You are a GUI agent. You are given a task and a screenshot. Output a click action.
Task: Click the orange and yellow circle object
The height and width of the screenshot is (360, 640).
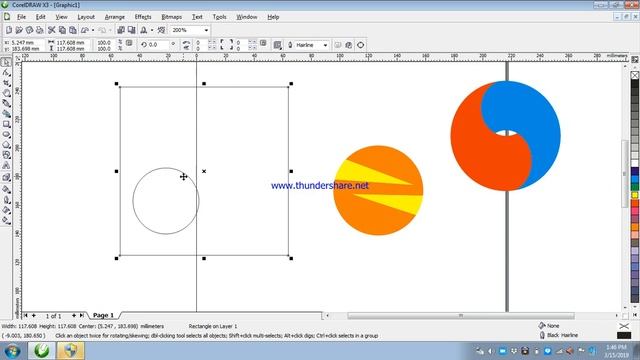pos(378,191)
